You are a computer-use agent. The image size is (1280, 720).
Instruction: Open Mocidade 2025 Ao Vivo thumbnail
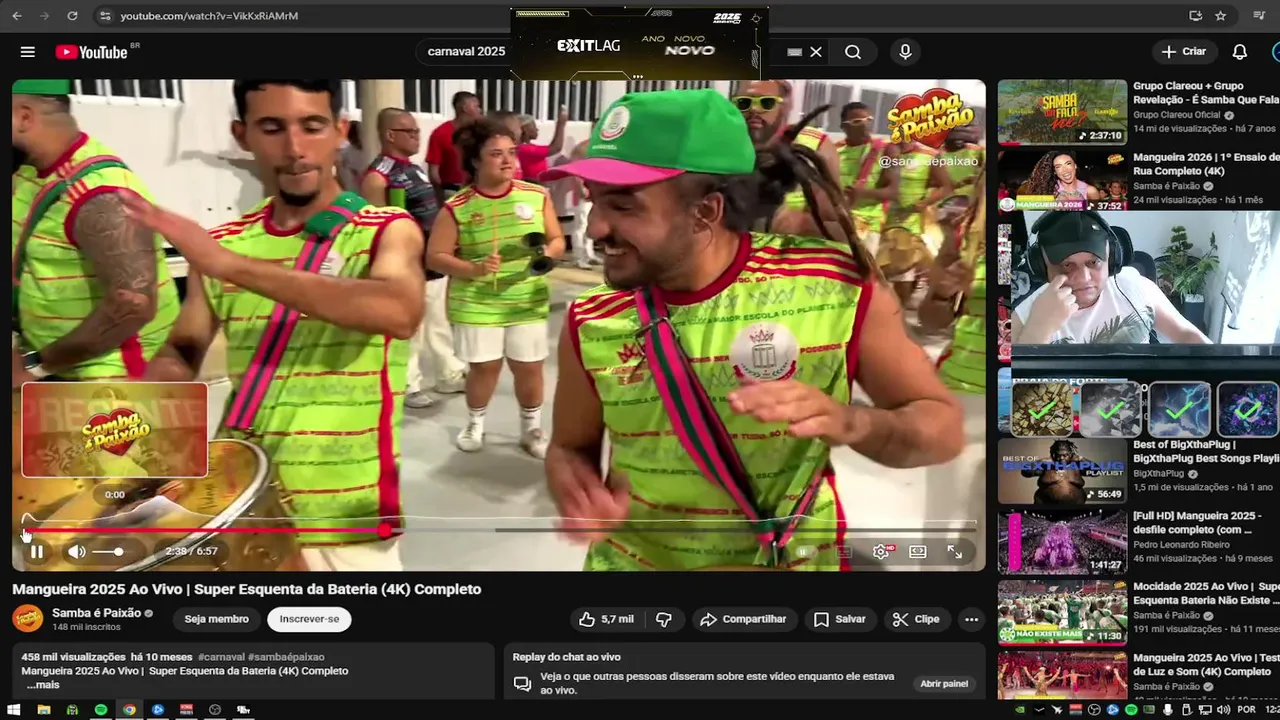pos(1062,612)
